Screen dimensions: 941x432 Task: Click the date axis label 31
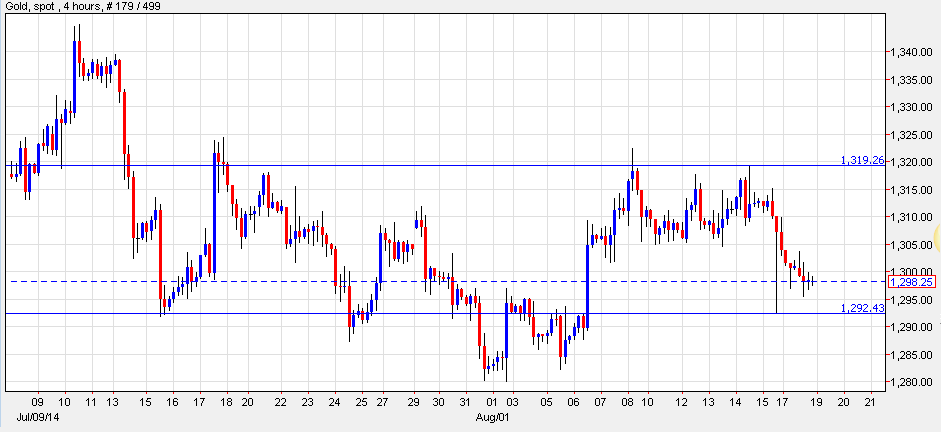click(465, 402)
